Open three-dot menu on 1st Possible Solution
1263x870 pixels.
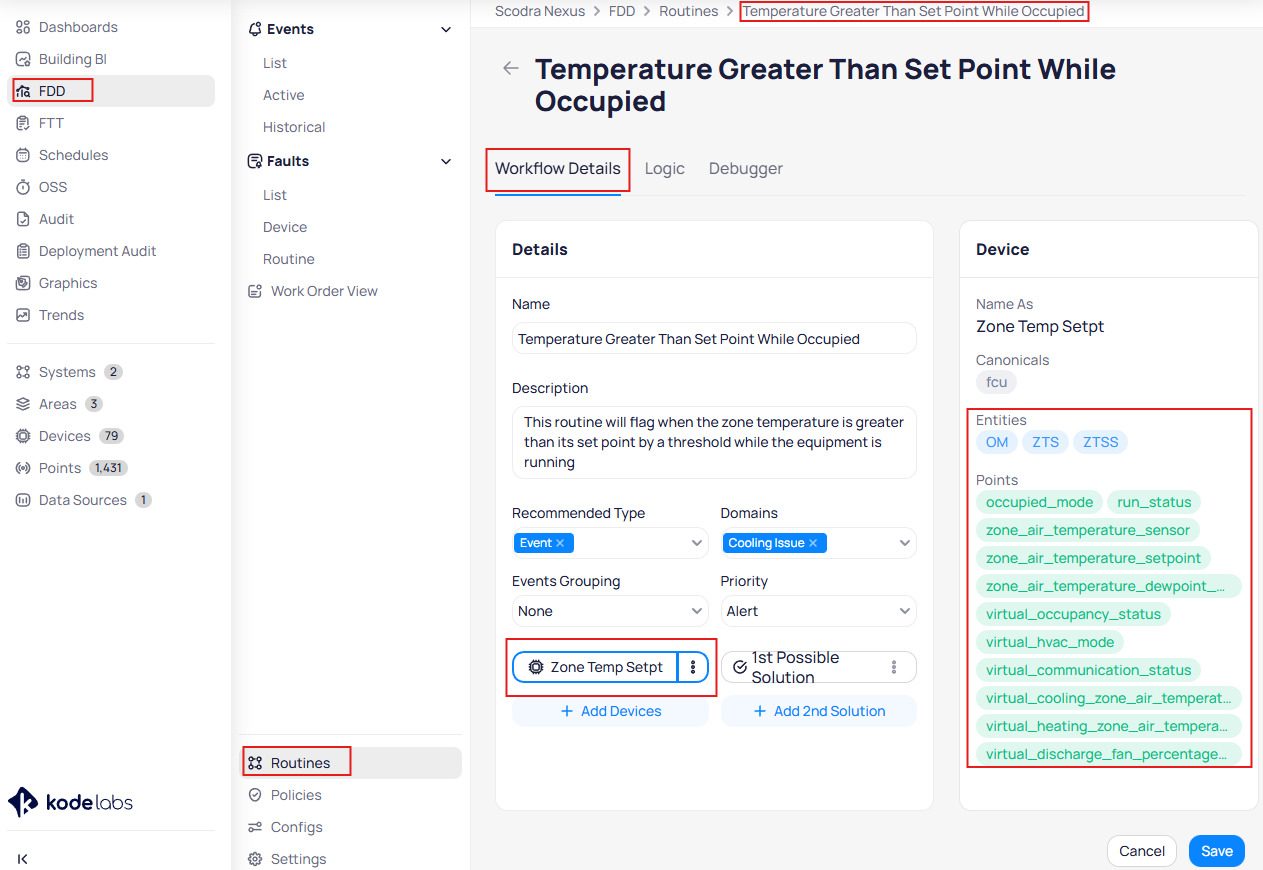pyautogui.click(x=894, y=667)
